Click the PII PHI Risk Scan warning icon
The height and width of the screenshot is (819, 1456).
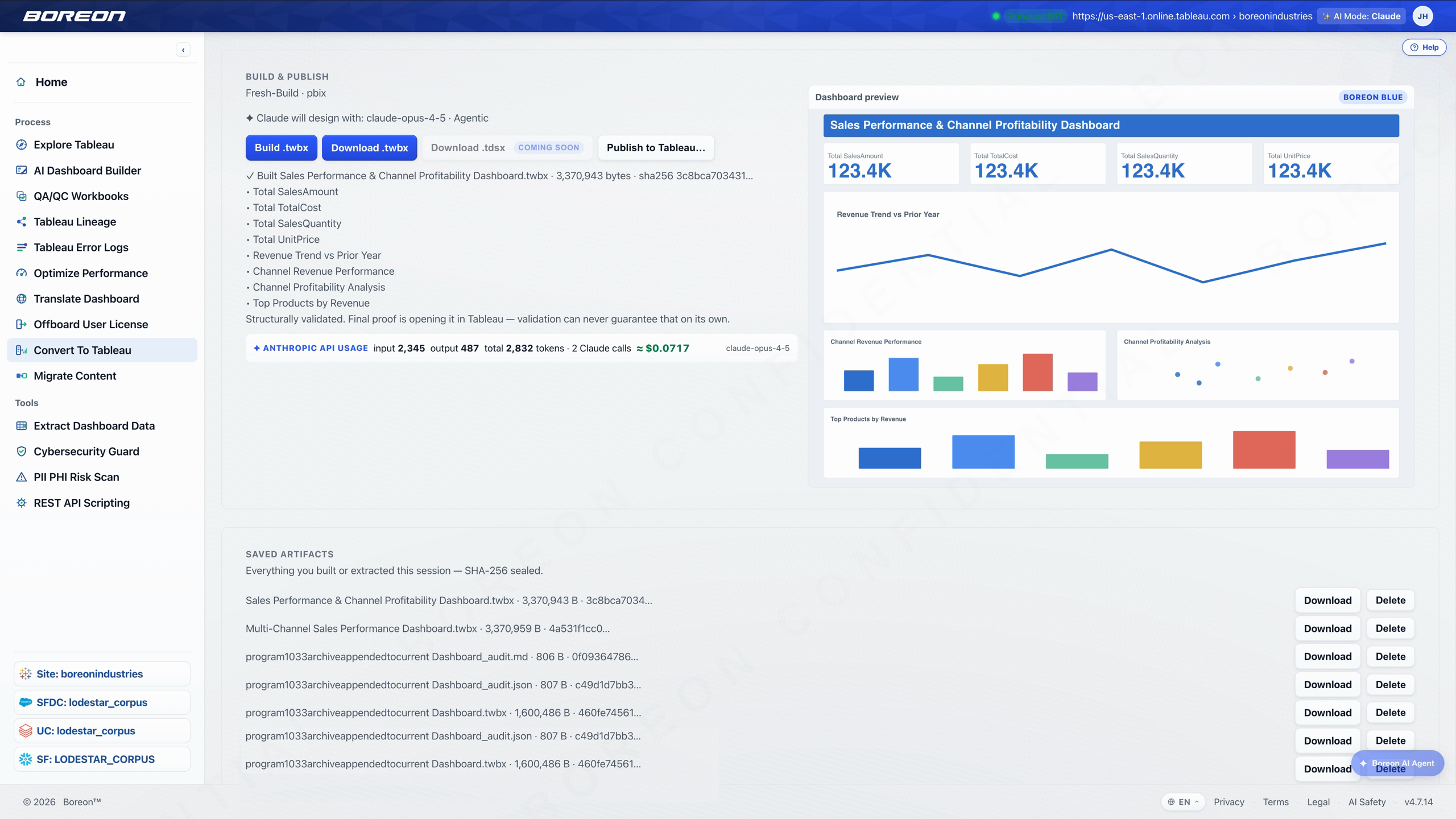click(x=22, y=477)
